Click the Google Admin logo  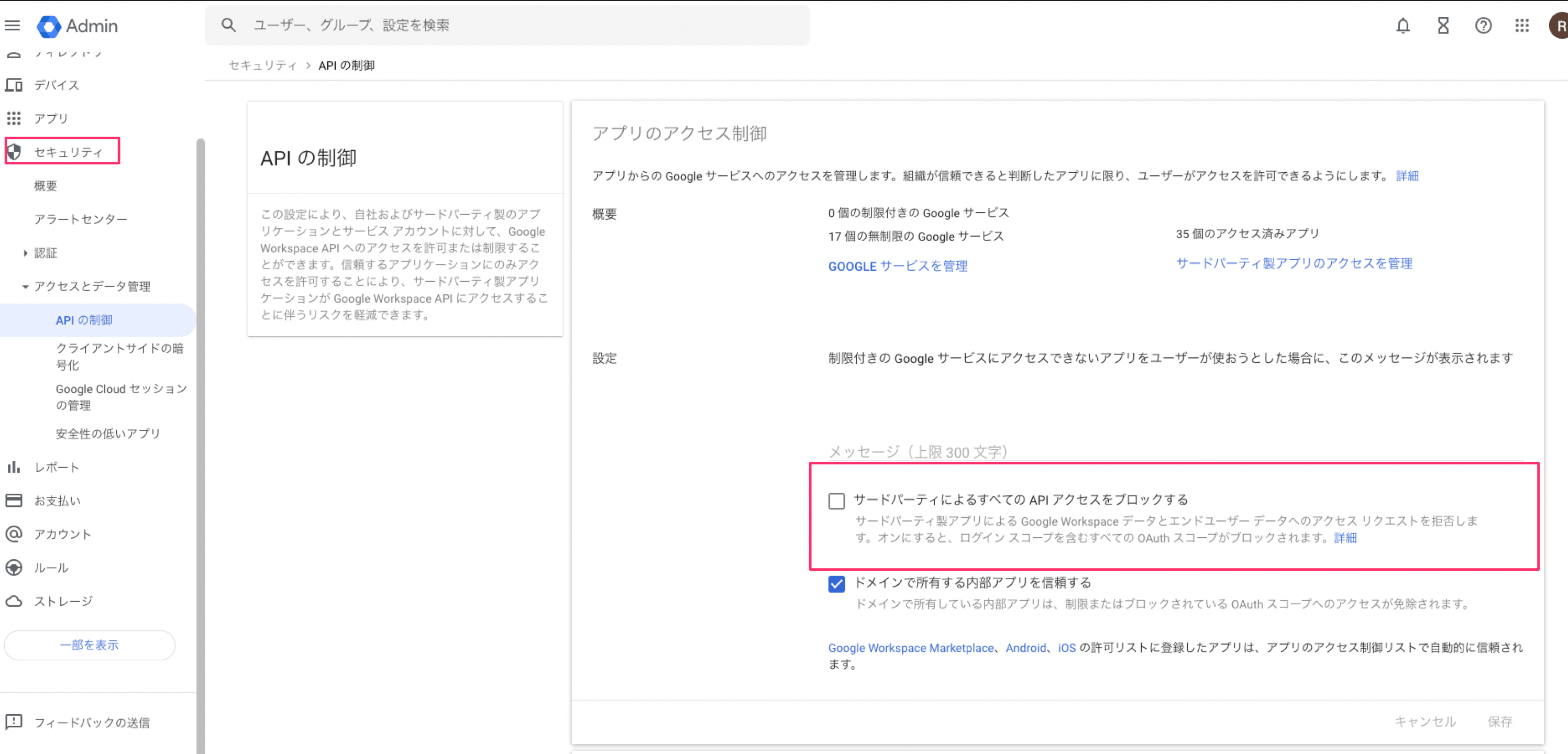tap(78, 26)
